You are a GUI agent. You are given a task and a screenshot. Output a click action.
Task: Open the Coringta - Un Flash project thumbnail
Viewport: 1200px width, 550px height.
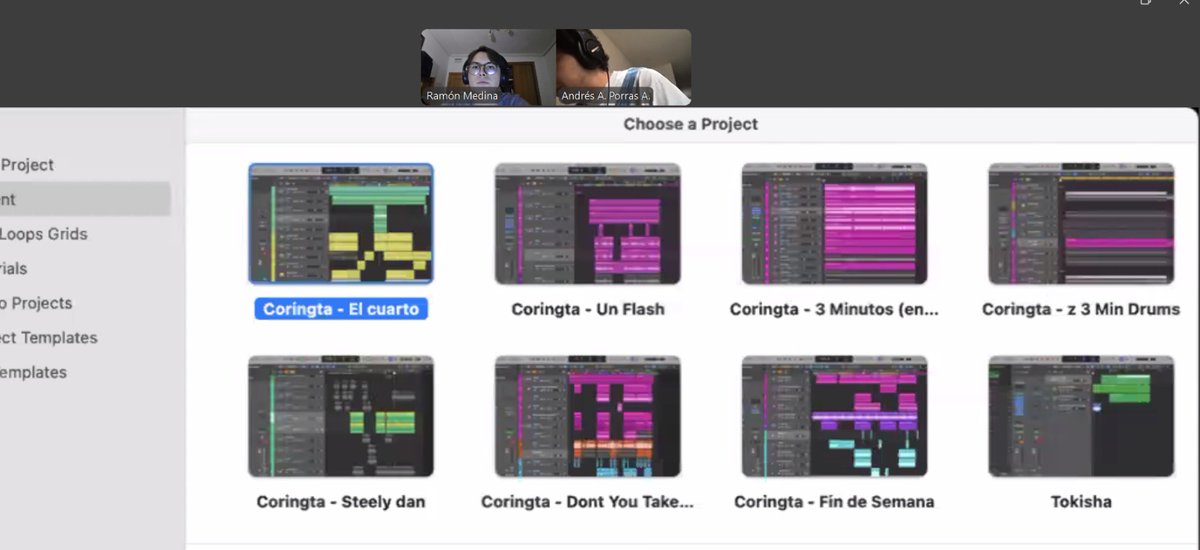587,224
